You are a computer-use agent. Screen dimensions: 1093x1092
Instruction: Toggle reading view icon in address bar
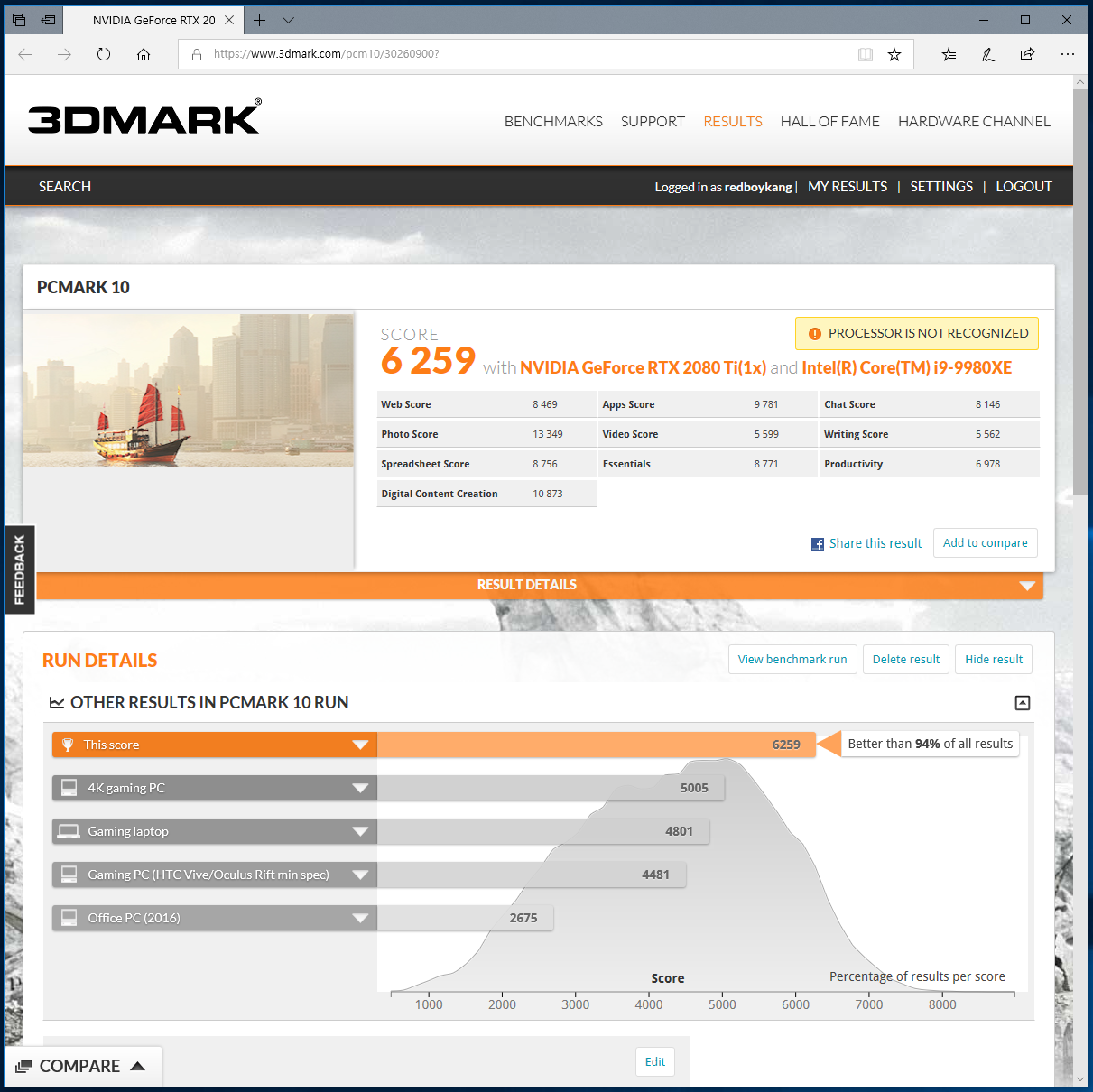click(866, 54)
